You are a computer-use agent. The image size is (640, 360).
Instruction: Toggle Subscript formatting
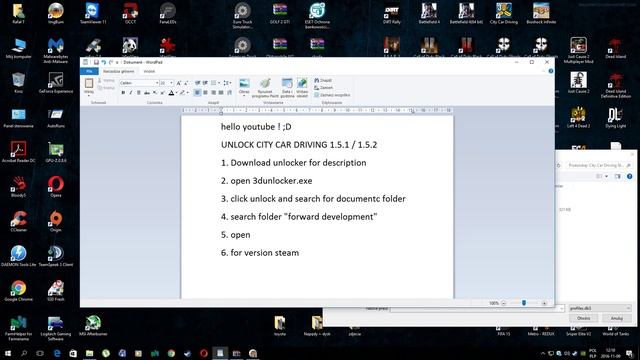155,93
